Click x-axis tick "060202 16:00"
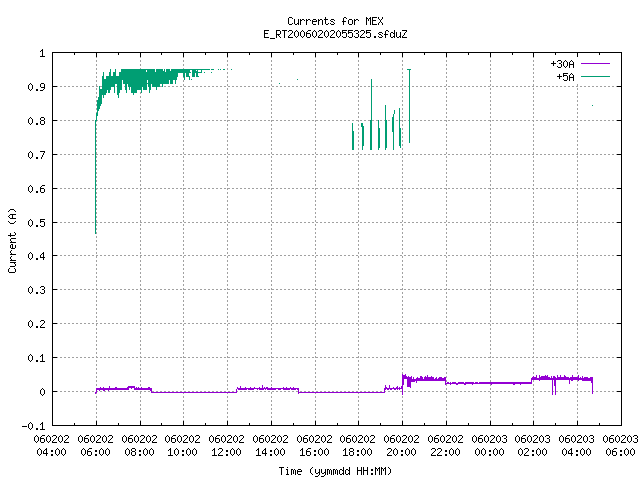 [x=314, y=446]
